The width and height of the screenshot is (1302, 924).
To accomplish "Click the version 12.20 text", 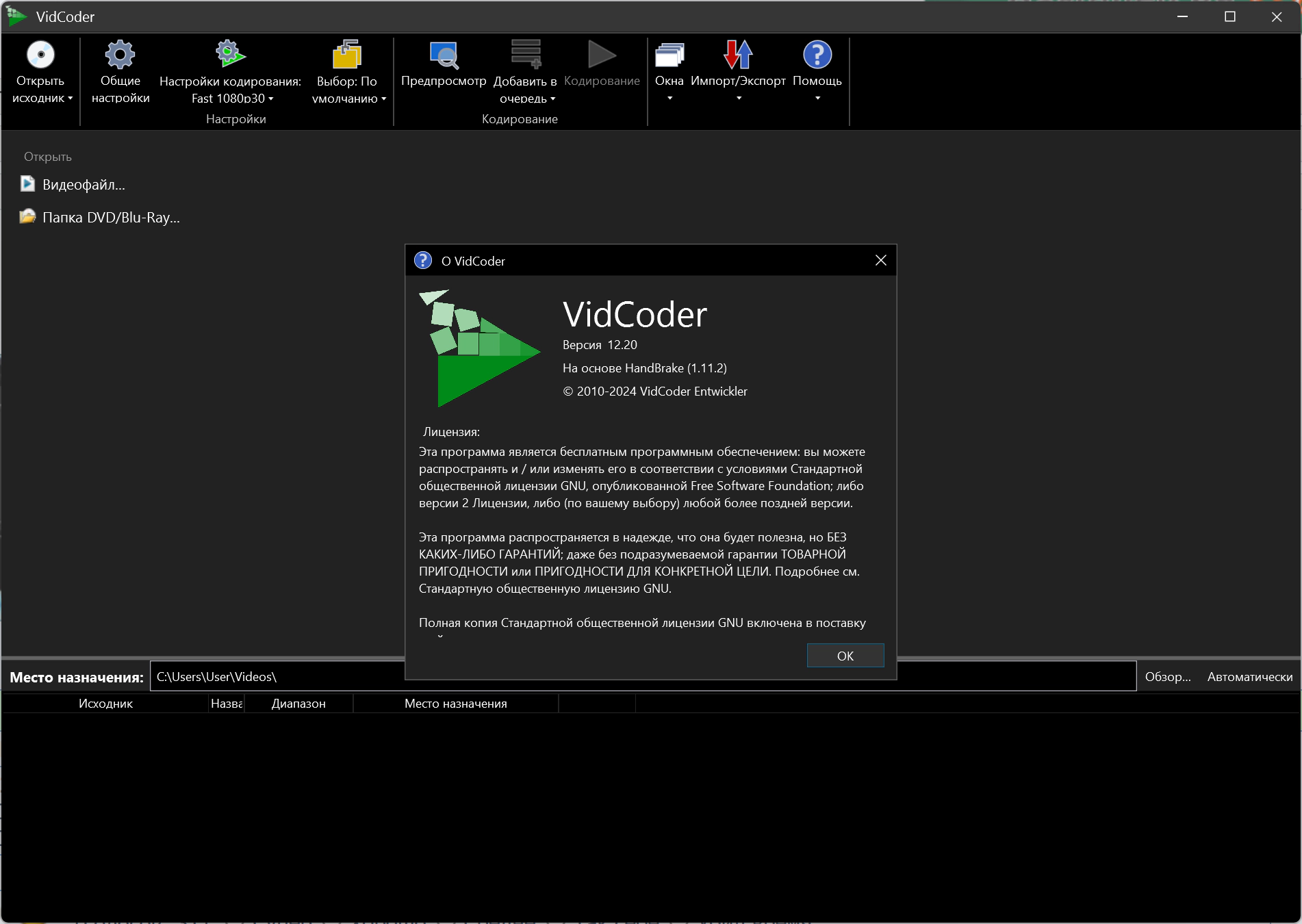I will tap(600, 345).
